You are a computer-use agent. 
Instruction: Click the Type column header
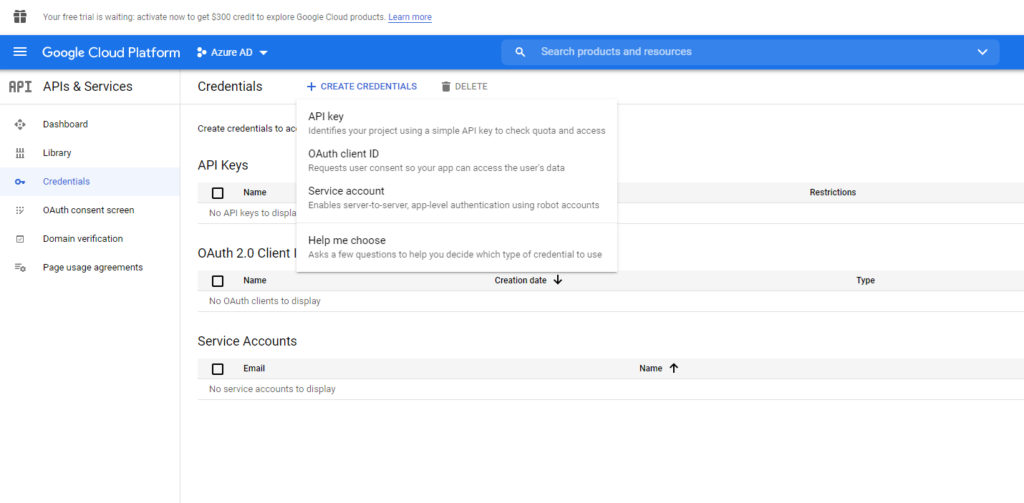[x=865, y=280]
